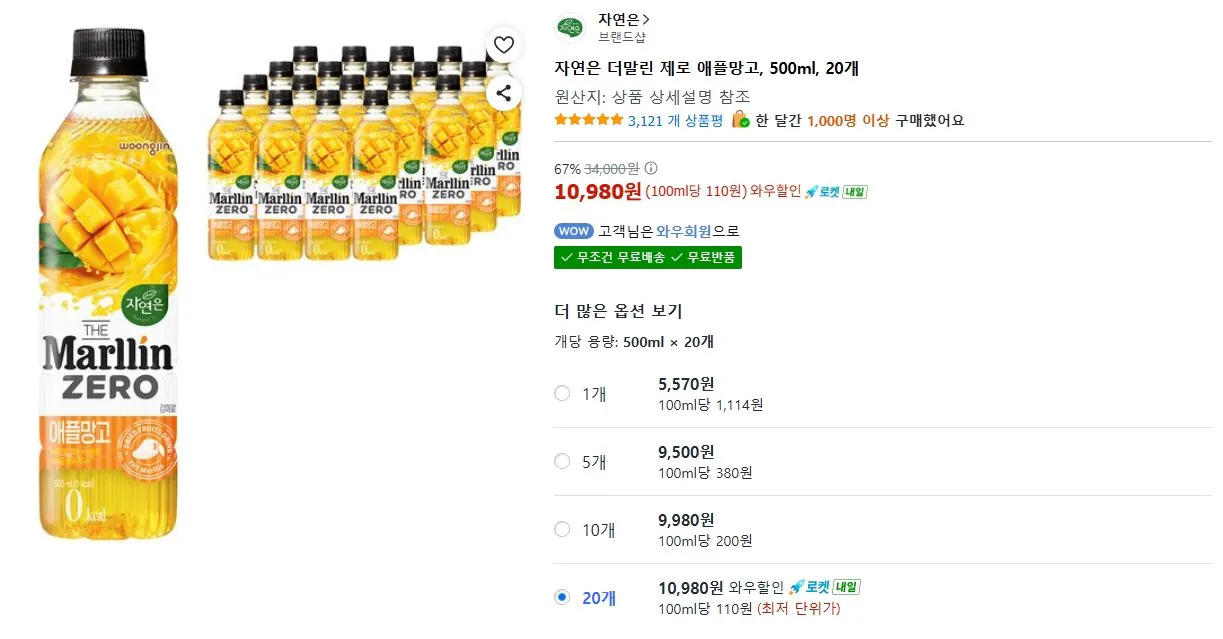This screenshot has width=1223, height=639.
Task: Add product to wishlist with heart icon
Action: [x=503, y=44]
